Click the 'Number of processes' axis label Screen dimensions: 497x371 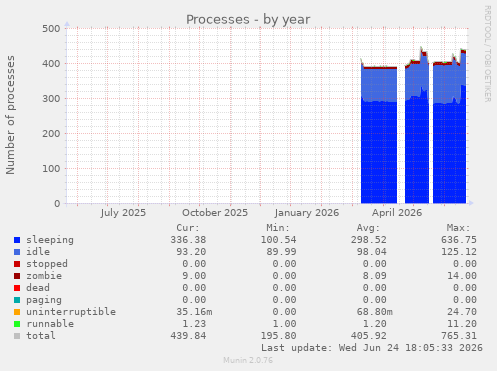[x=10, y=115]
